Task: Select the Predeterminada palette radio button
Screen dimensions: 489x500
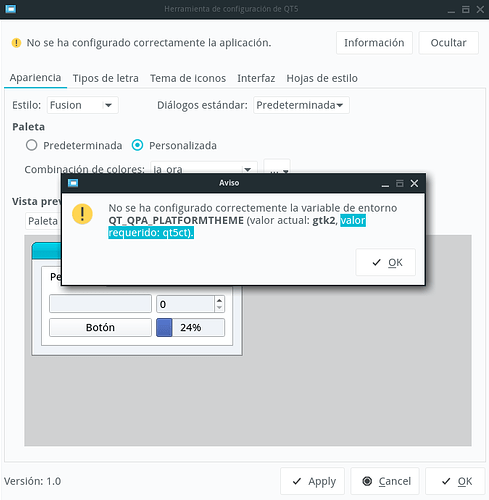Action: (x=32, y=145)
